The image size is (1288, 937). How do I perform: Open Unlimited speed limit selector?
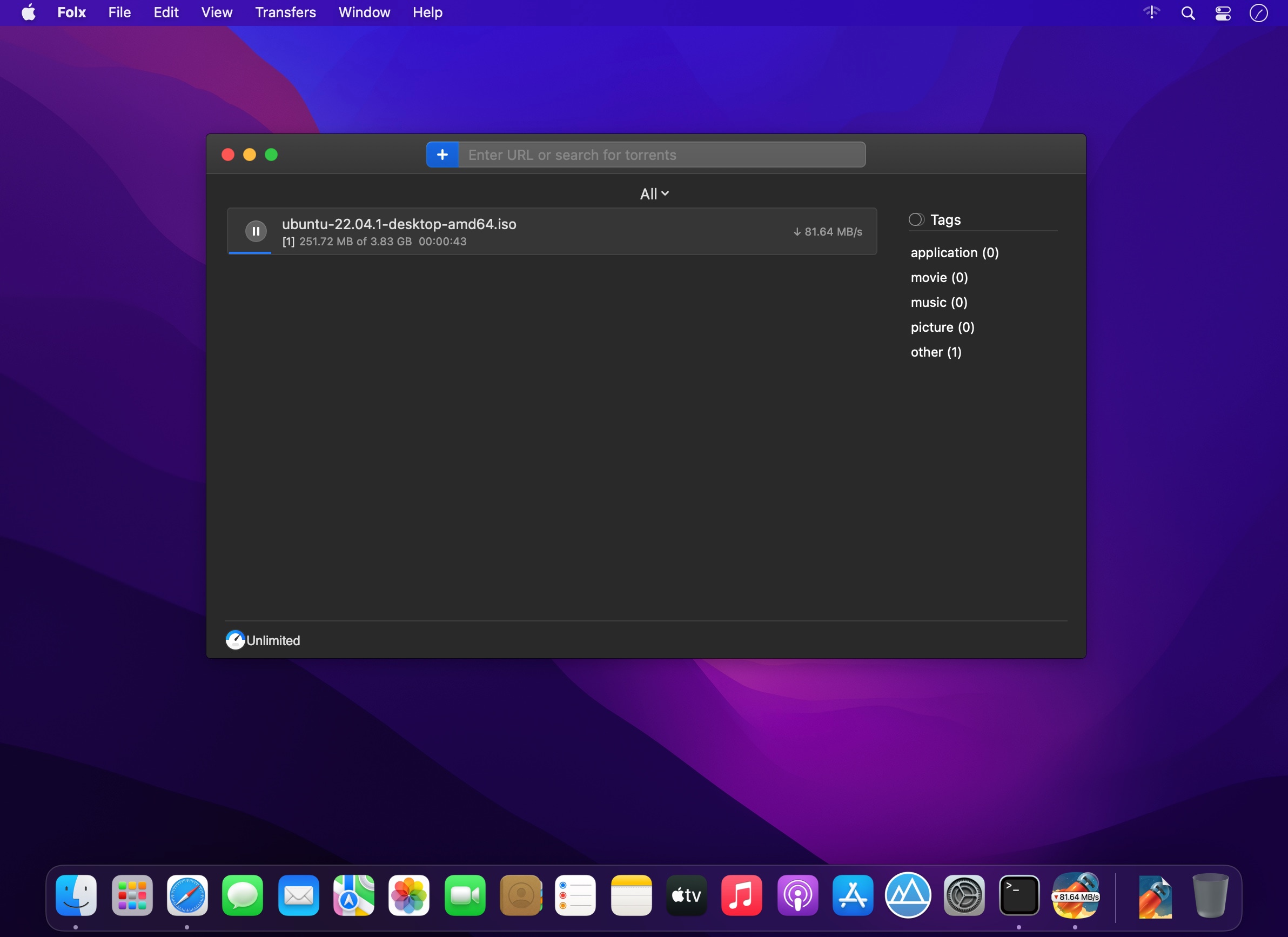(x=273, y=640)
